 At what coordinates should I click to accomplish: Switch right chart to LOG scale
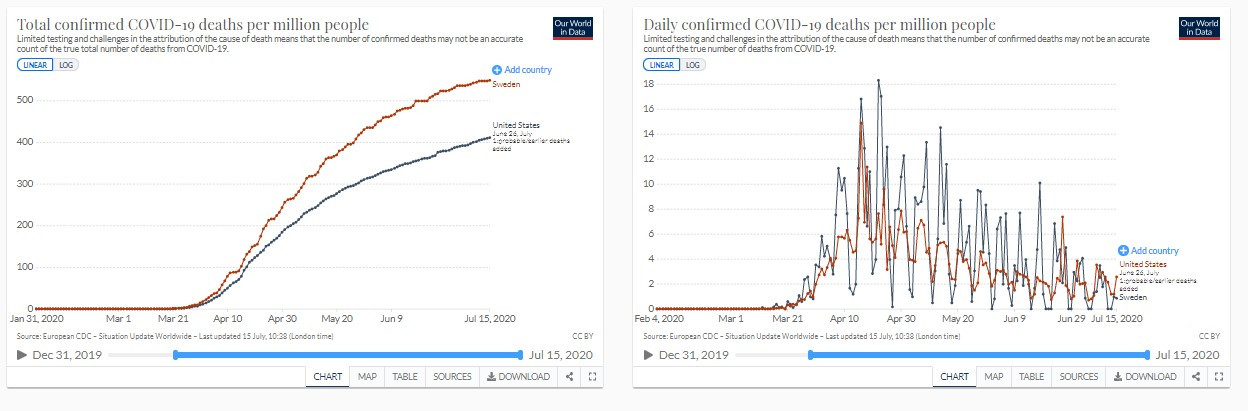[694, 65]
